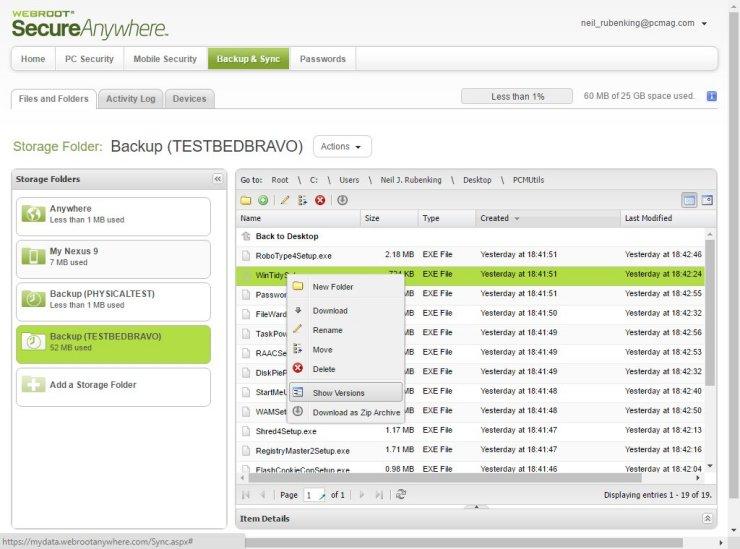
Task: Open the Passwords tab
Action: (323, 59)
